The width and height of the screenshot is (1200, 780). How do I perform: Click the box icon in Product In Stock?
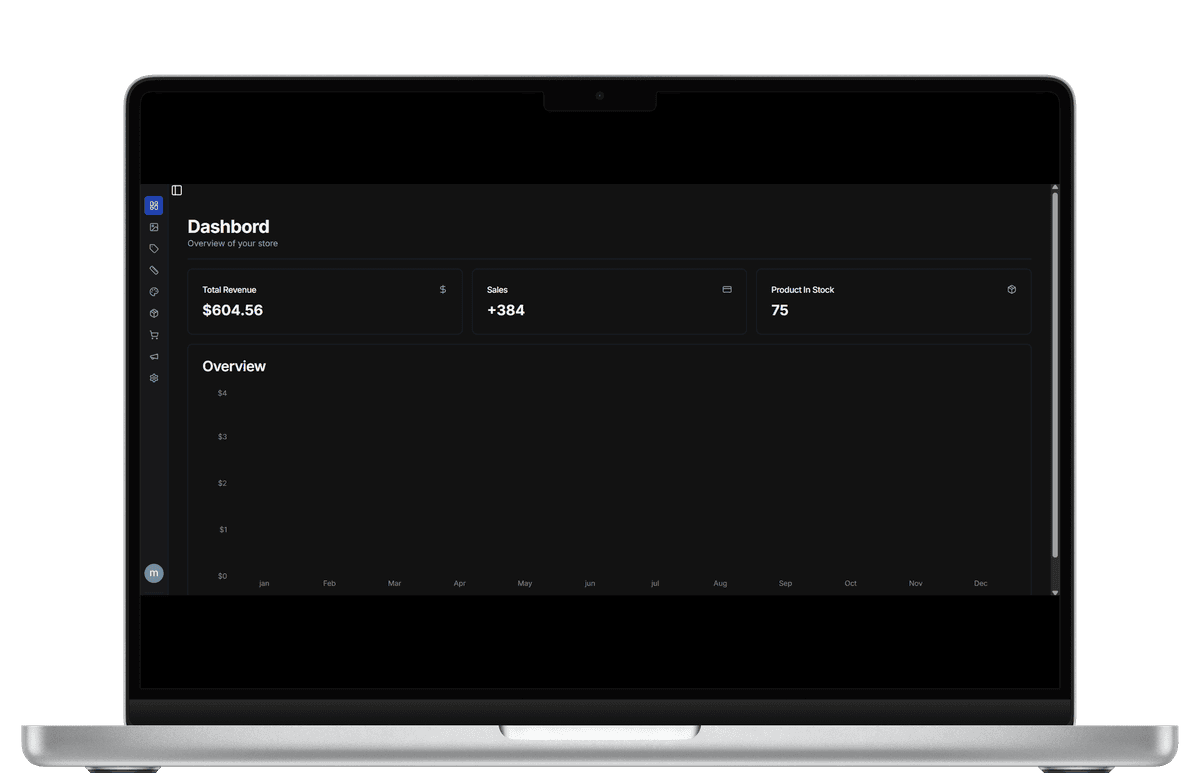(1011, 289)
